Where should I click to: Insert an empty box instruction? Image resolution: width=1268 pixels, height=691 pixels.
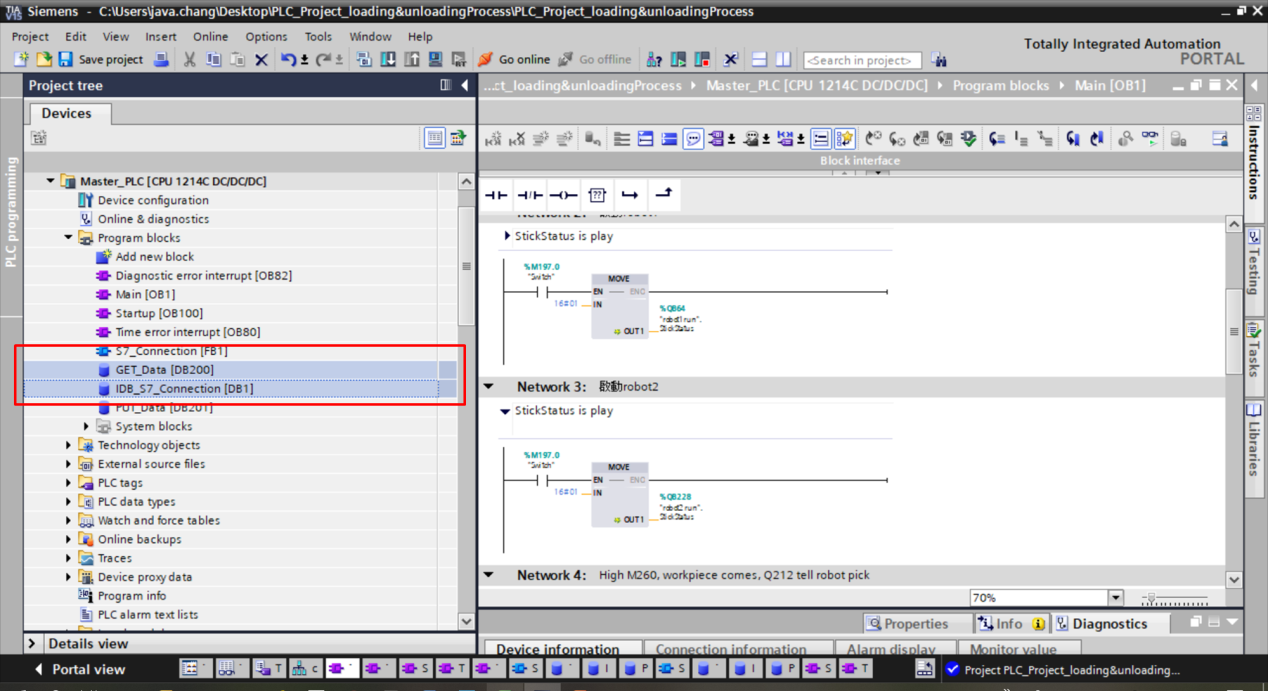597,195
